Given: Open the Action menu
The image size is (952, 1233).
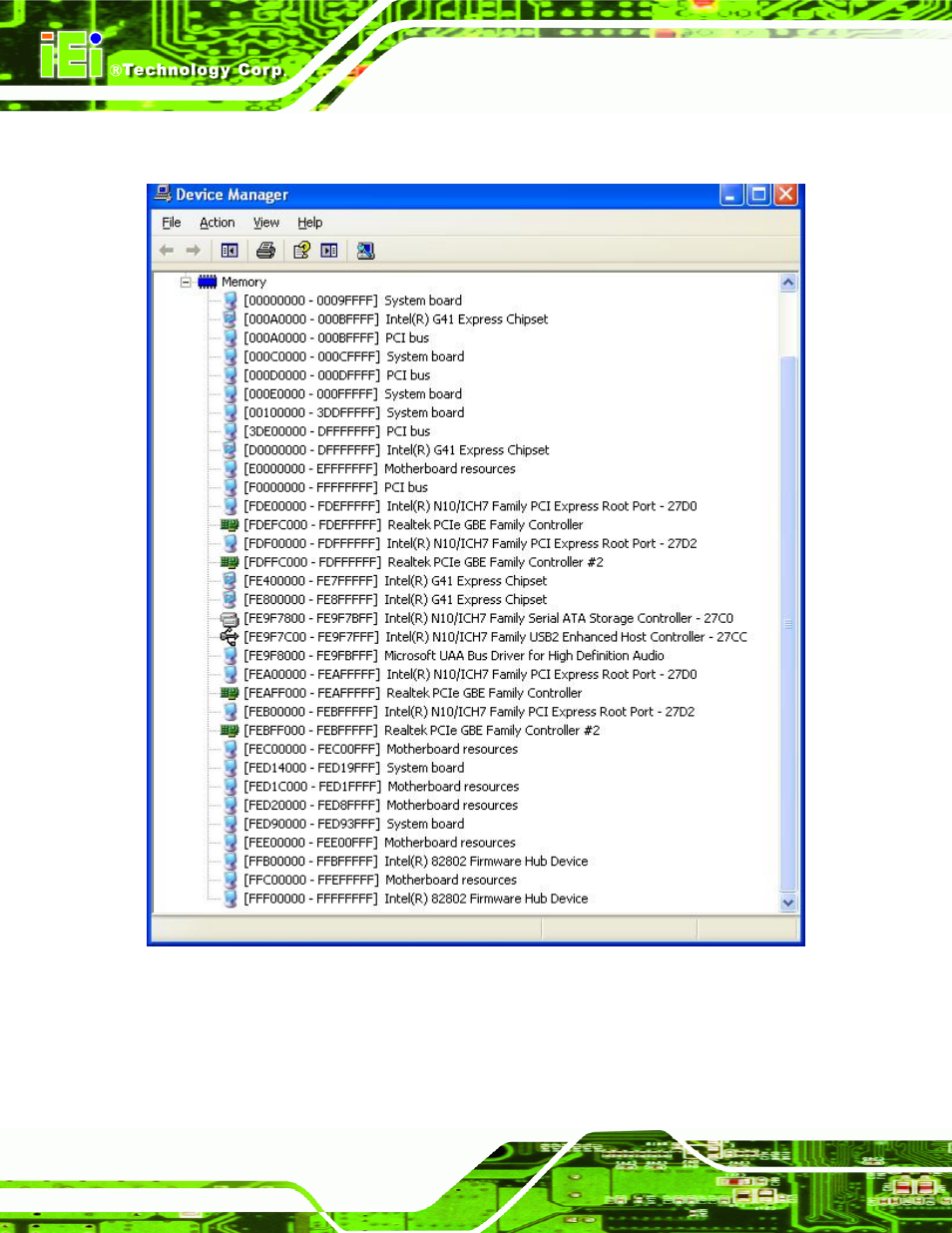Looking at the screenshot, I should [x=218, y=223].
